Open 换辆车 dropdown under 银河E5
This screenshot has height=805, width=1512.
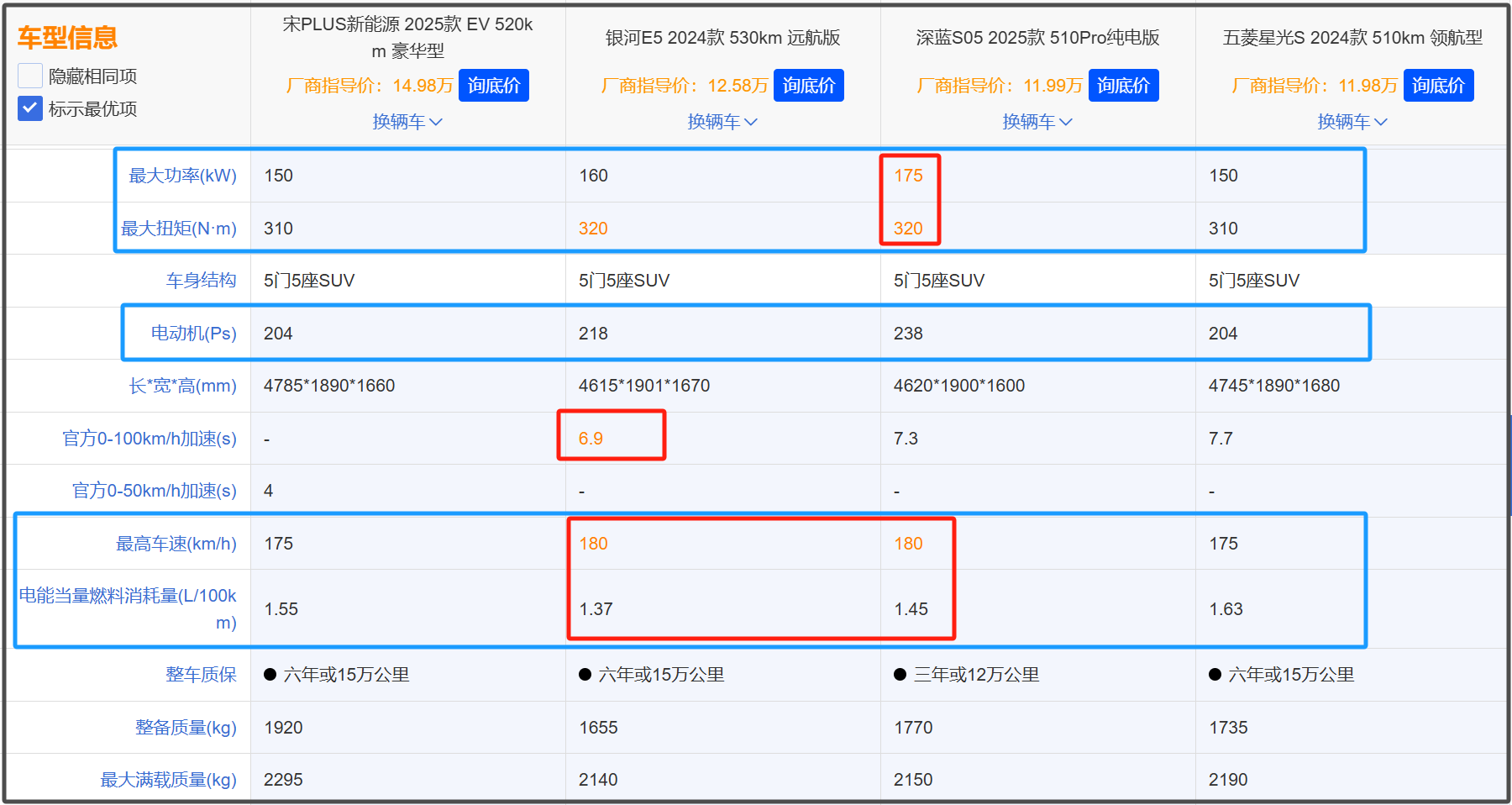[722, 122]
